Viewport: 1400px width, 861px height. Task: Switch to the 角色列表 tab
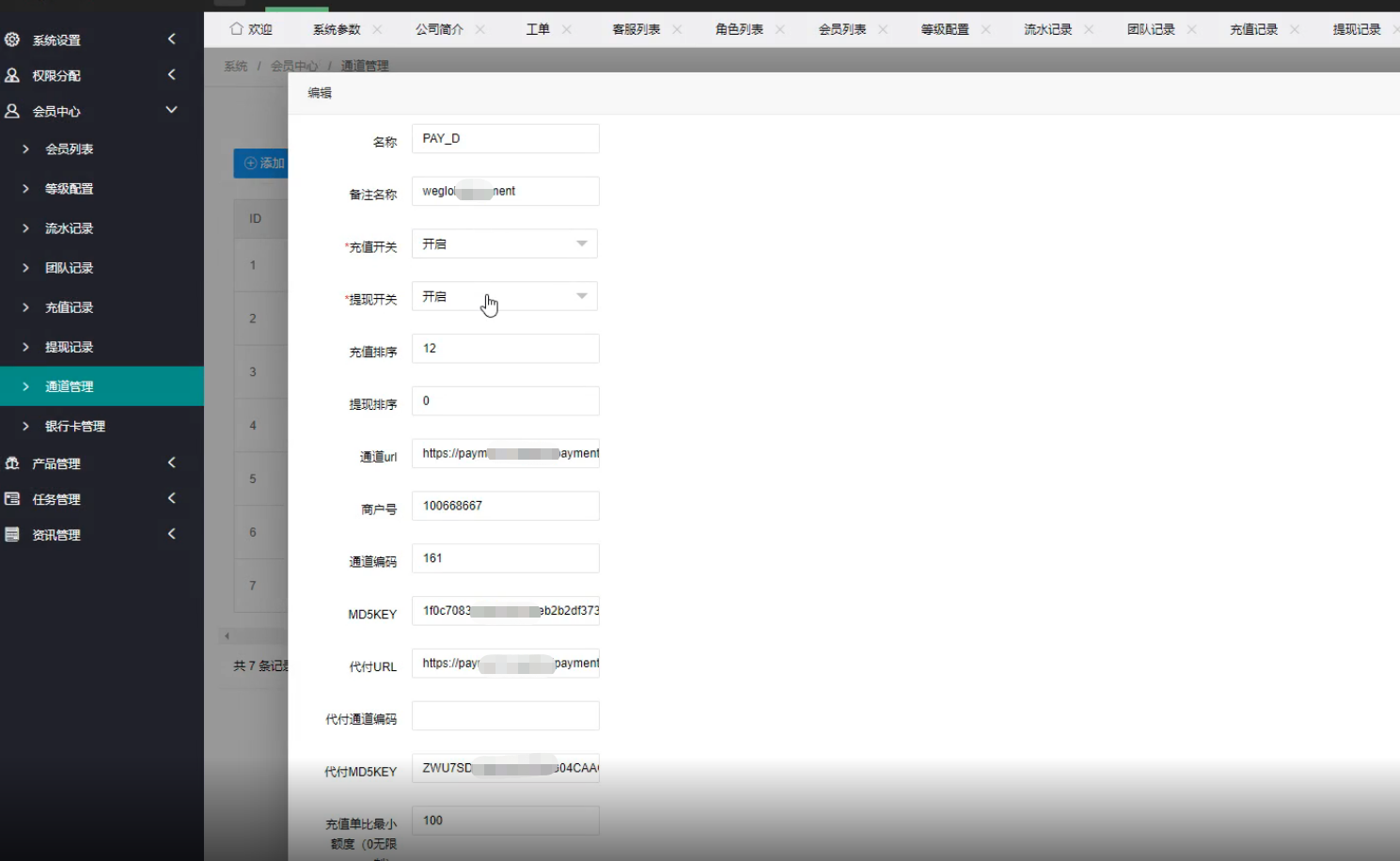(x=739, y=29)
